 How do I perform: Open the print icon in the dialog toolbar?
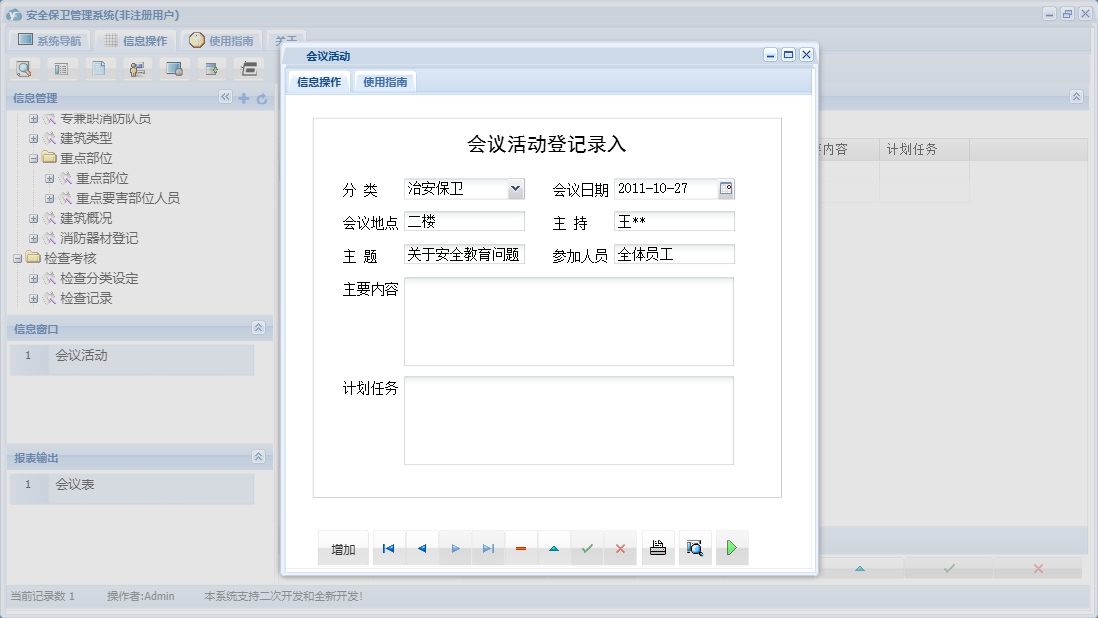coord(657,547)
